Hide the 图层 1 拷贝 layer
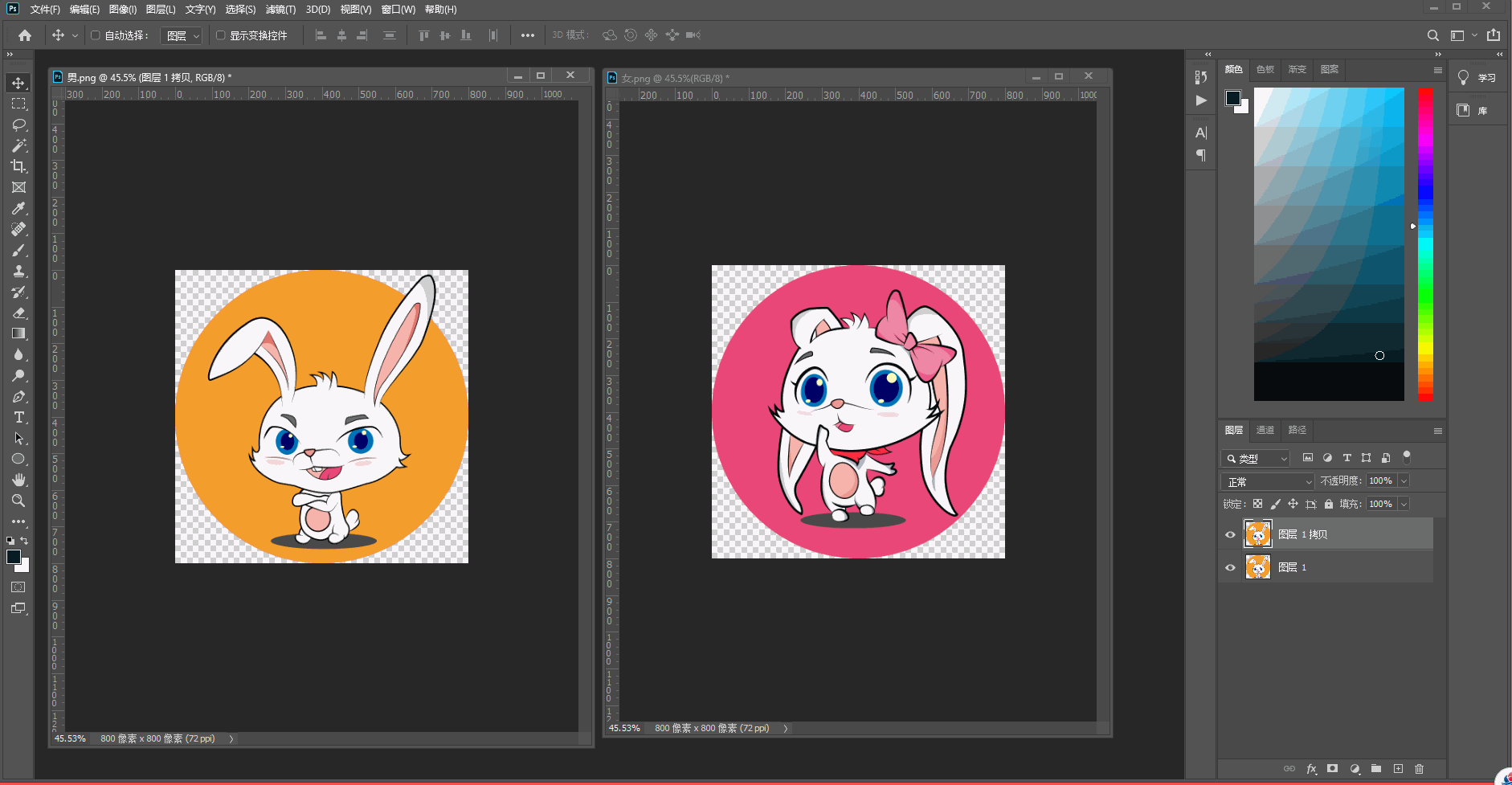This screenshot has height=785, width=1512. (x=1230, y=534)
